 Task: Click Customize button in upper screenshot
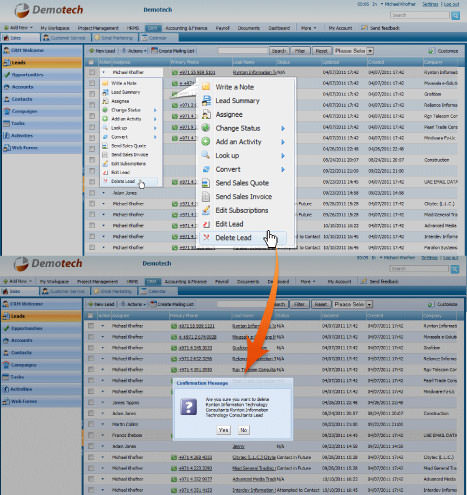(444, 51)
